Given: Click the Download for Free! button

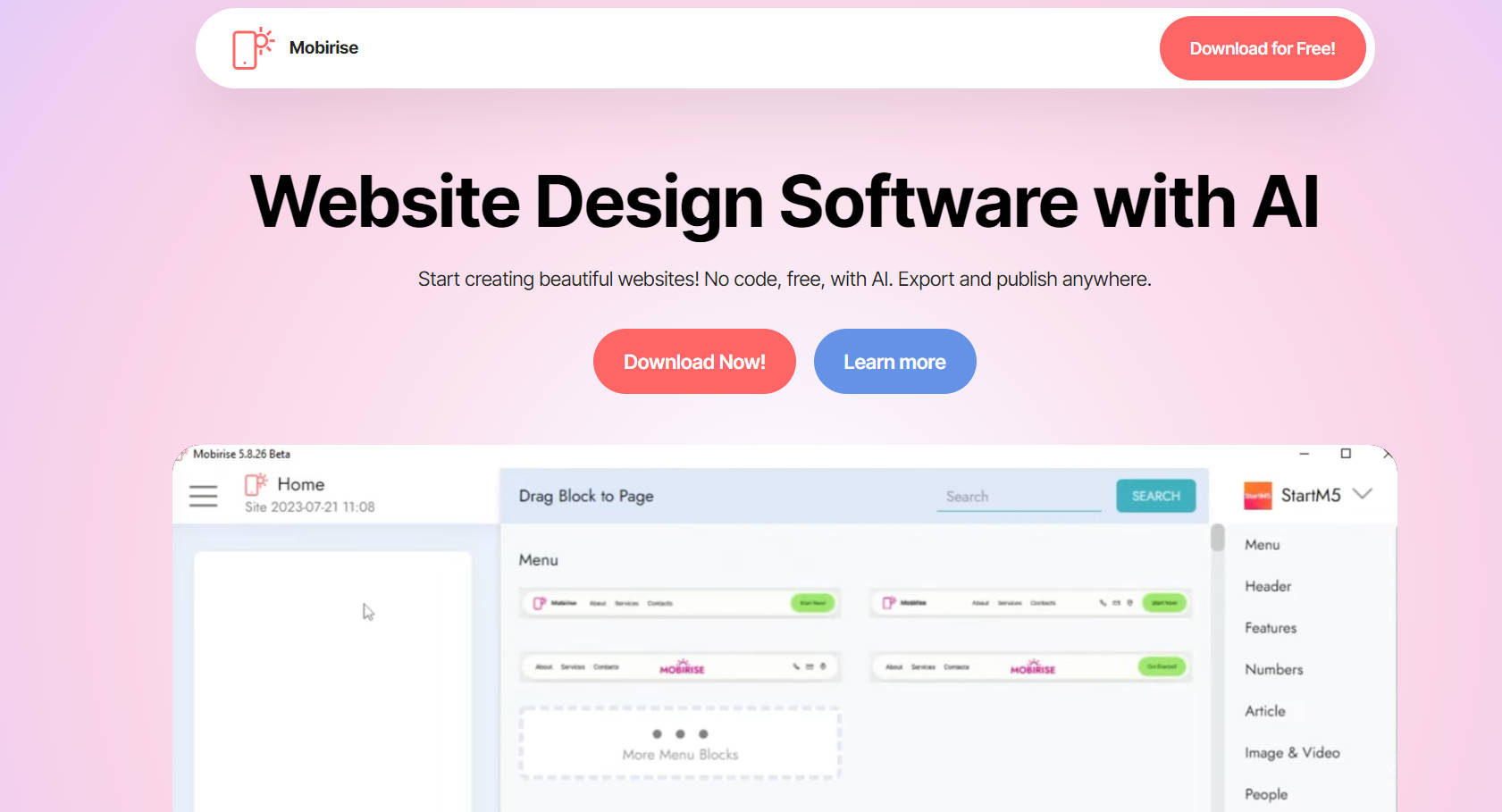Looking at the screenshot, I should (1263, 48).
